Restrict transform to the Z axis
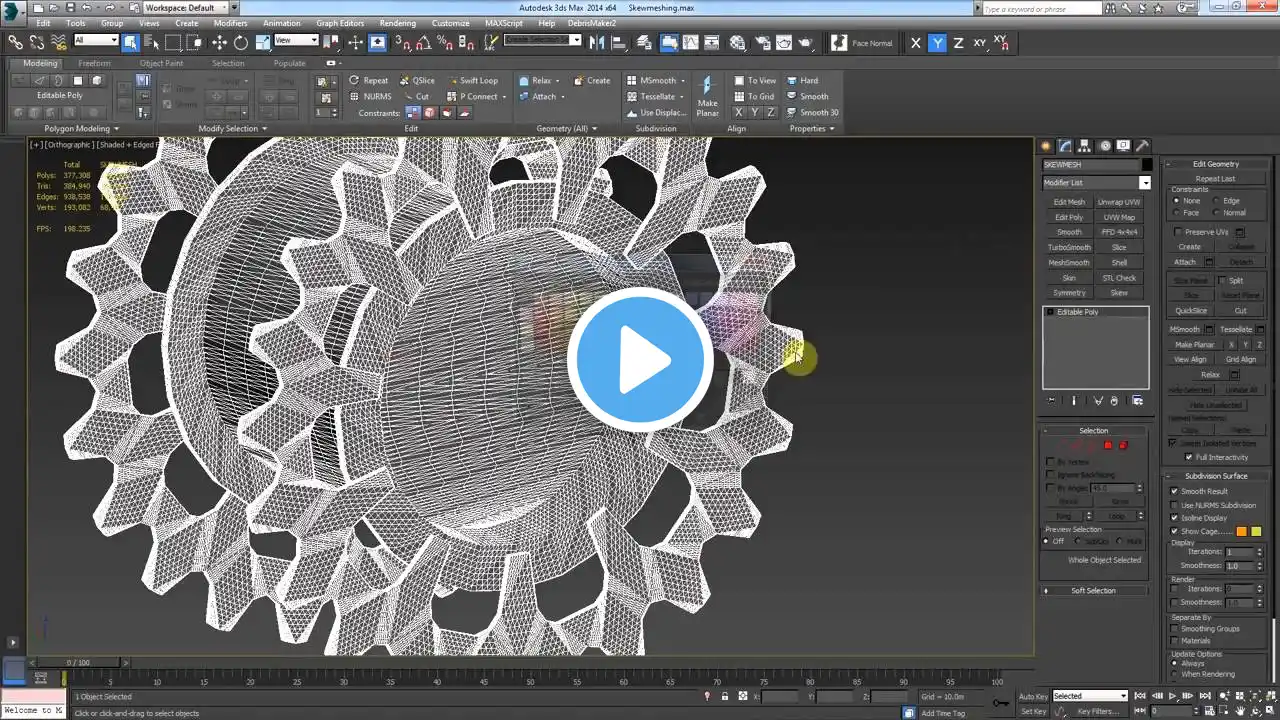 click(x=958, y=43)
